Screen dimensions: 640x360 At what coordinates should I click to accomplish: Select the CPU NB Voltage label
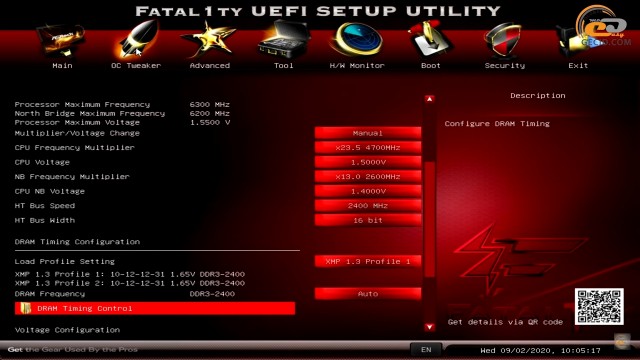click(50, 191)
